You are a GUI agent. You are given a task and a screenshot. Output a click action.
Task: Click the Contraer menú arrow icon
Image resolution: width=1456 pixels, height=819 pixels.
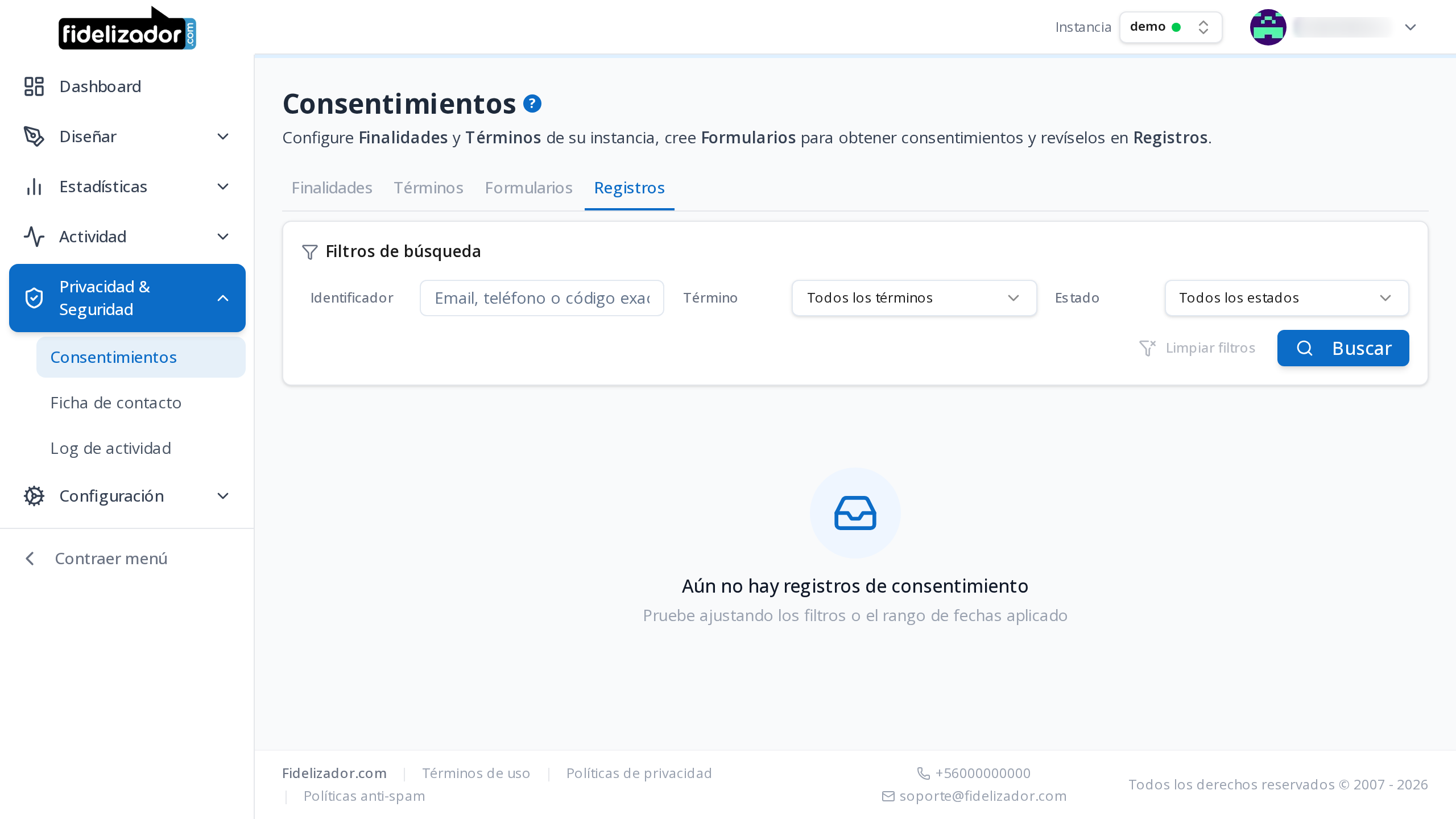coord(31,559)
